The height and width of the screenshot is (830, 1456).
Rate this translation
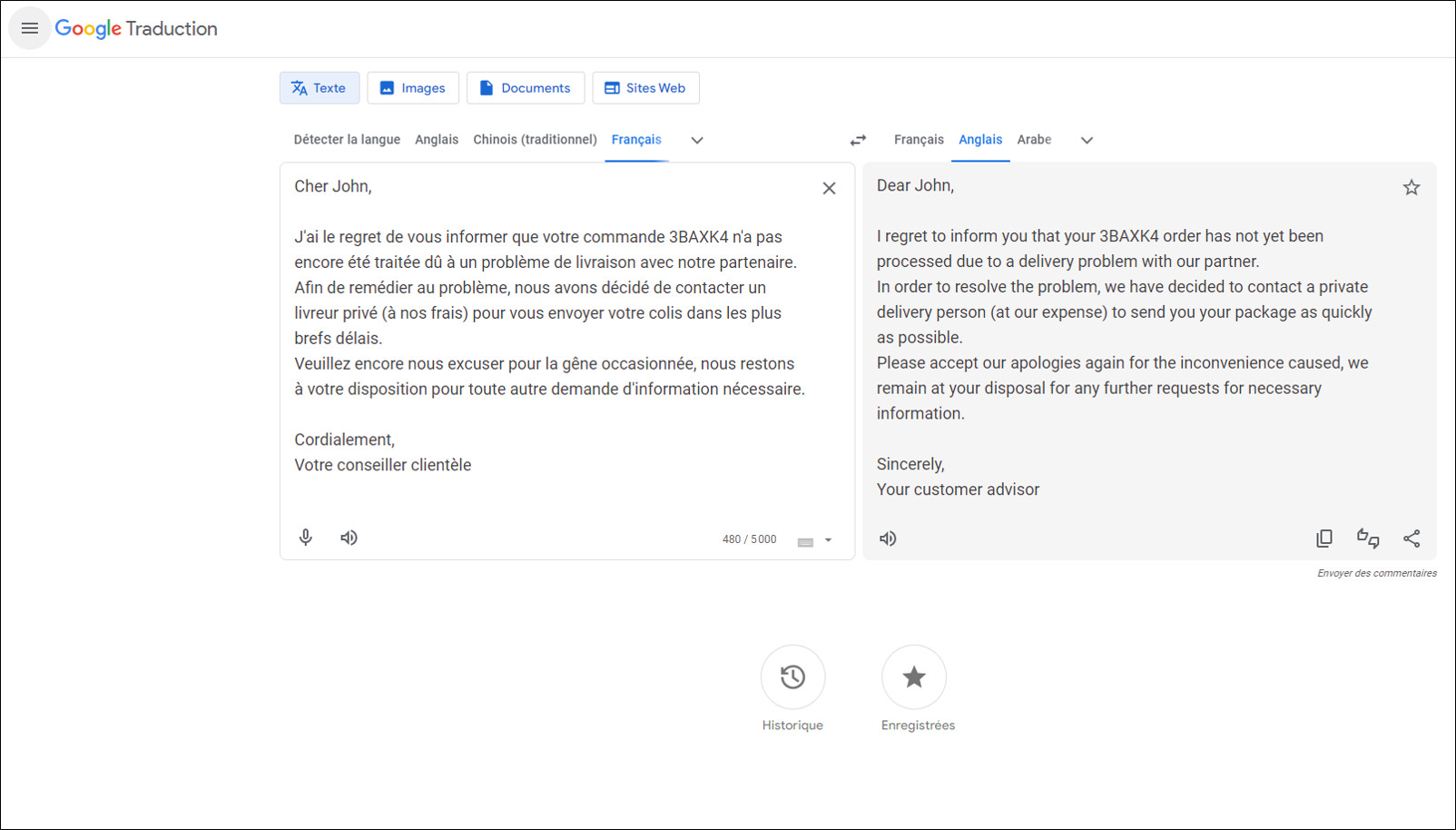pos(1369,538)
